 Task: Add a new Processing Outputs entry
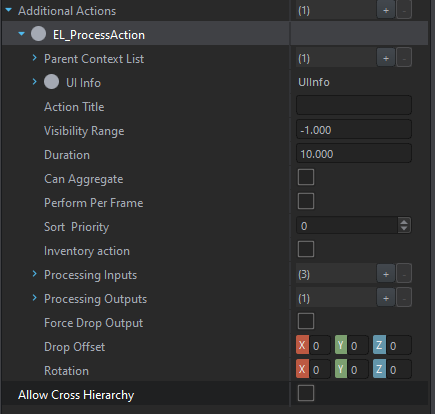pyautogui.click(x=386, y=298)
